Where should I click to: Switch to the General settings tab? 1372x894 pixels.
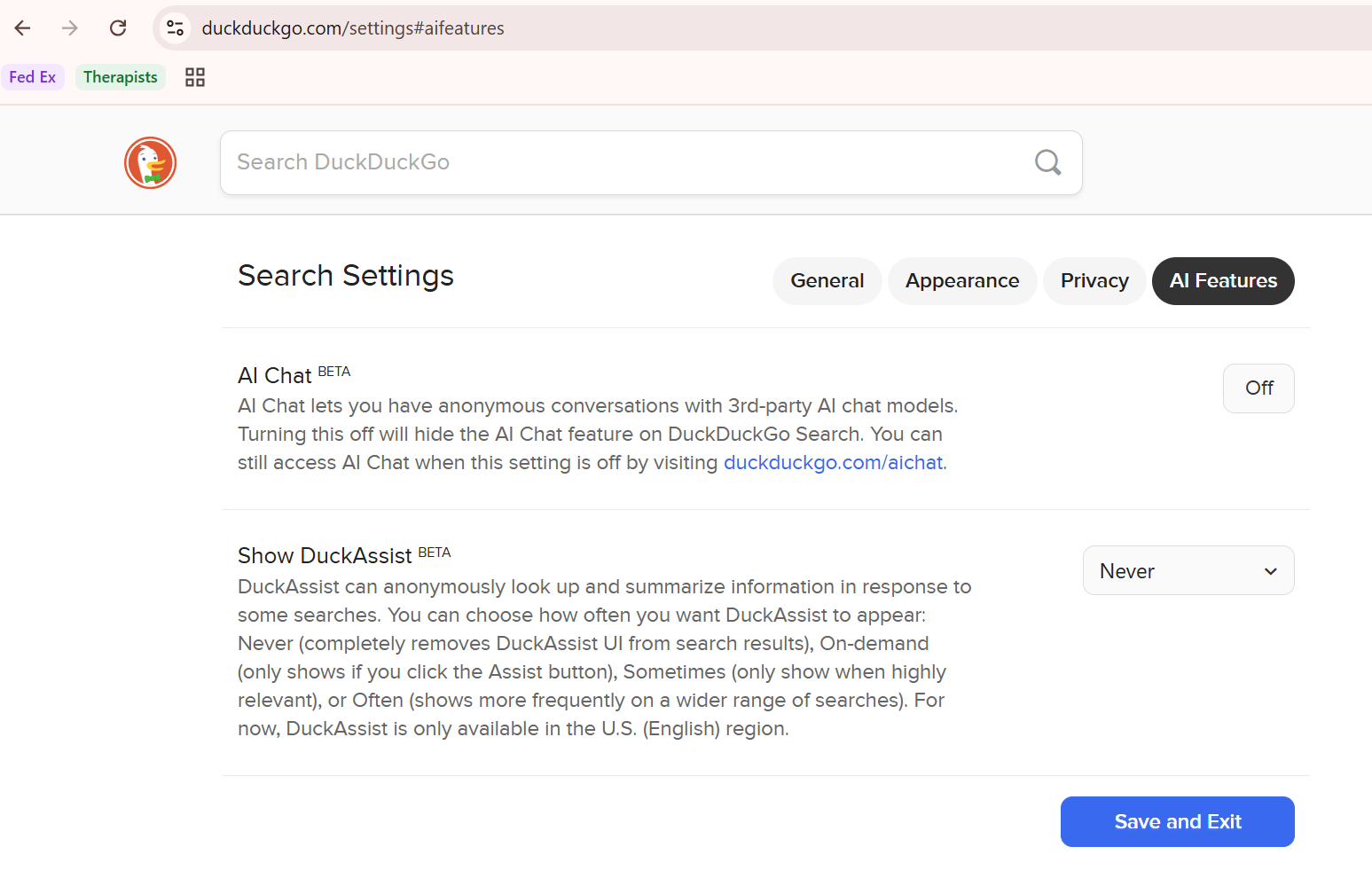coord(827,281)
